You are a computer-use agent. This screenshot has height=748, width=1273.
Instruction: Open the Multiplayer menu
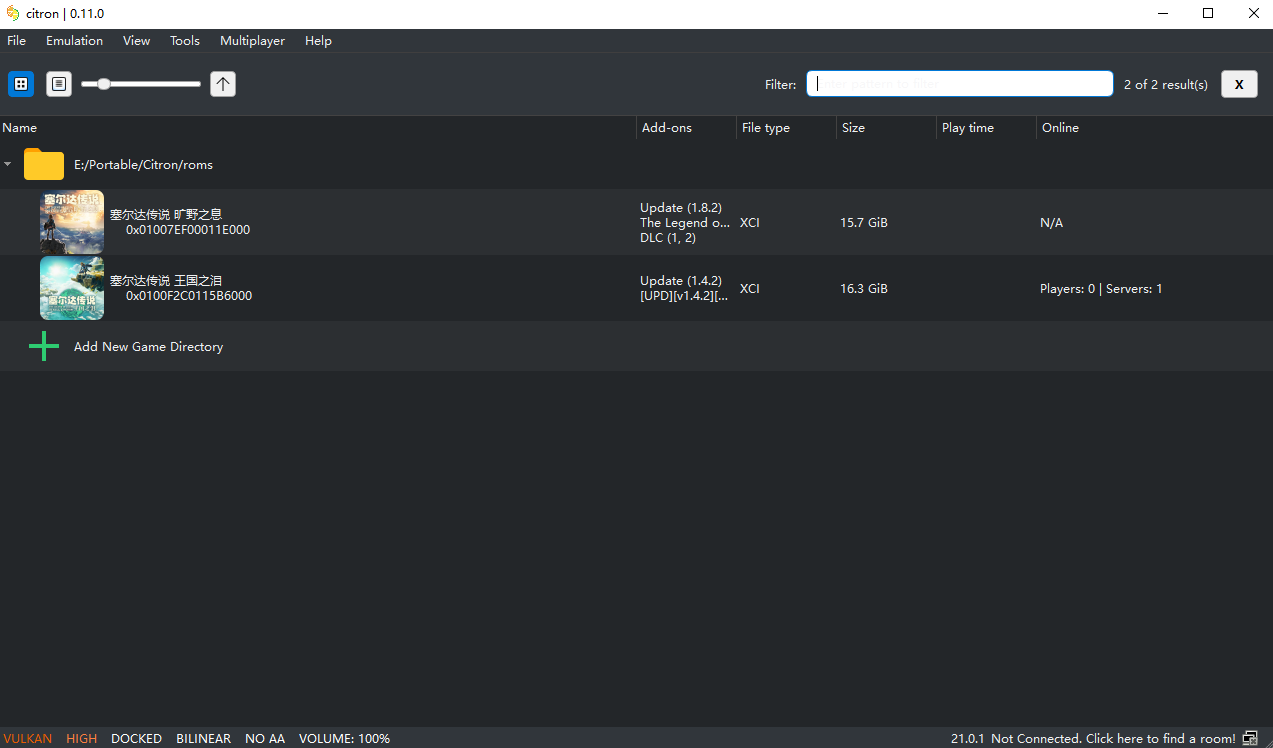pos(252,41)
